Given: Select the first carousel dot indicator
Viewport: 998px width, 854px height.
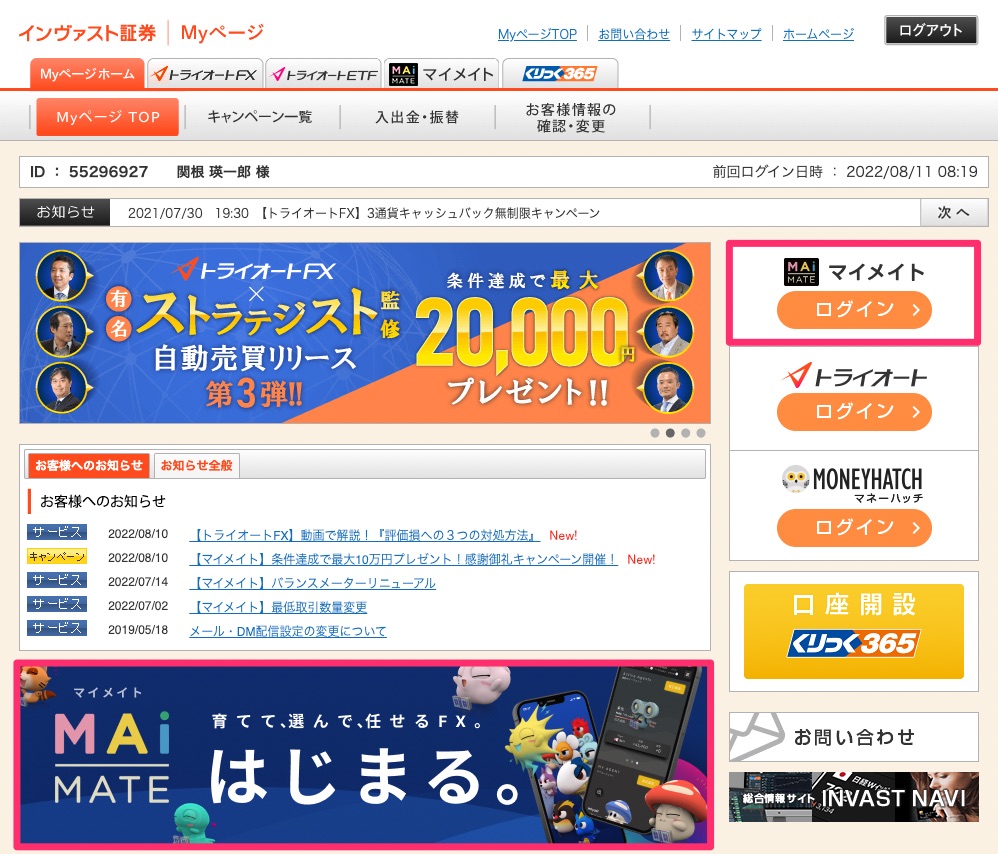Looking at the screenshot, I should coord(655,433).
